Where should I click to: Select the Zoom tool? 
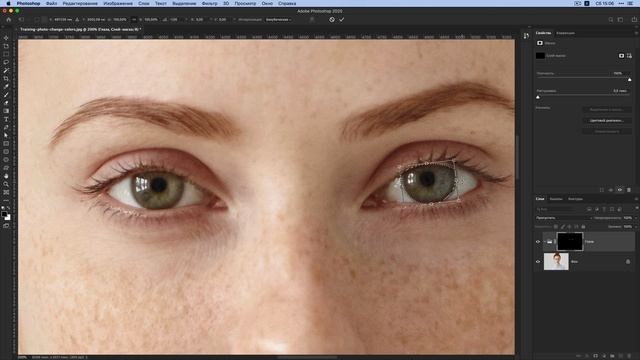coord(6,184)
